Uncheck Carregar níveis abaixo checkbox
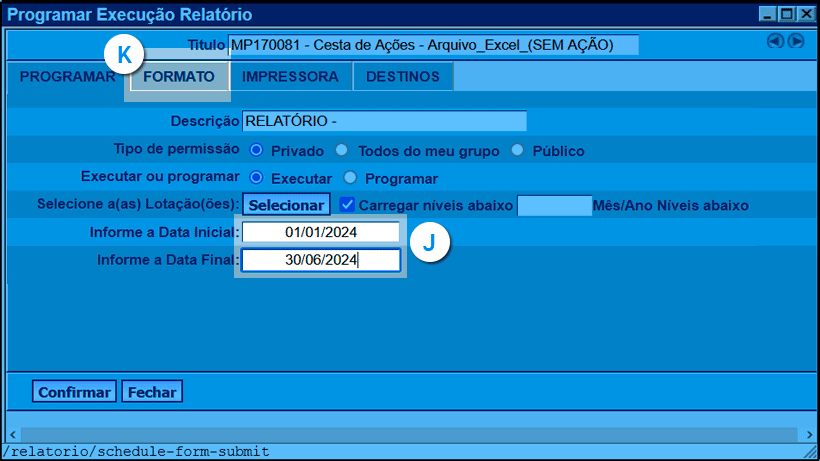The image size is (820, 461). [347, 204]
